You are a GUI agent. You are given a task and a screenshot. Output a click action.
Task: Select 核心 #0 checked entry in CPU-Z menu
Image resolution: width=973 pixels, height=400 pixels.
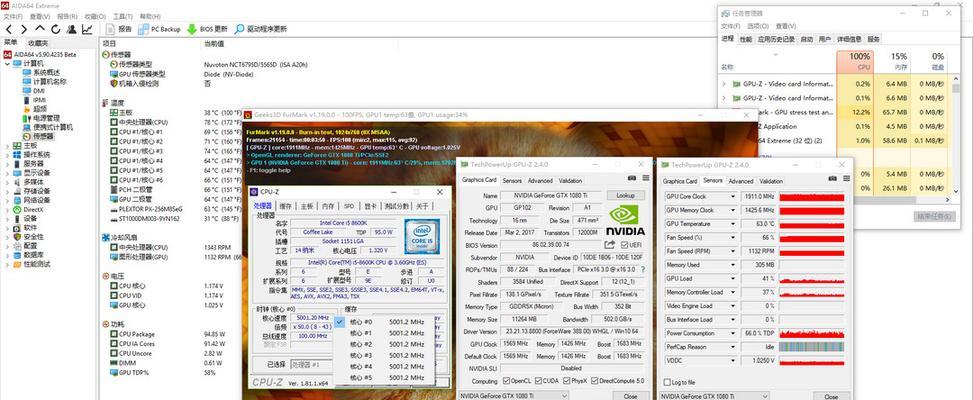click(x=383, y=322)
